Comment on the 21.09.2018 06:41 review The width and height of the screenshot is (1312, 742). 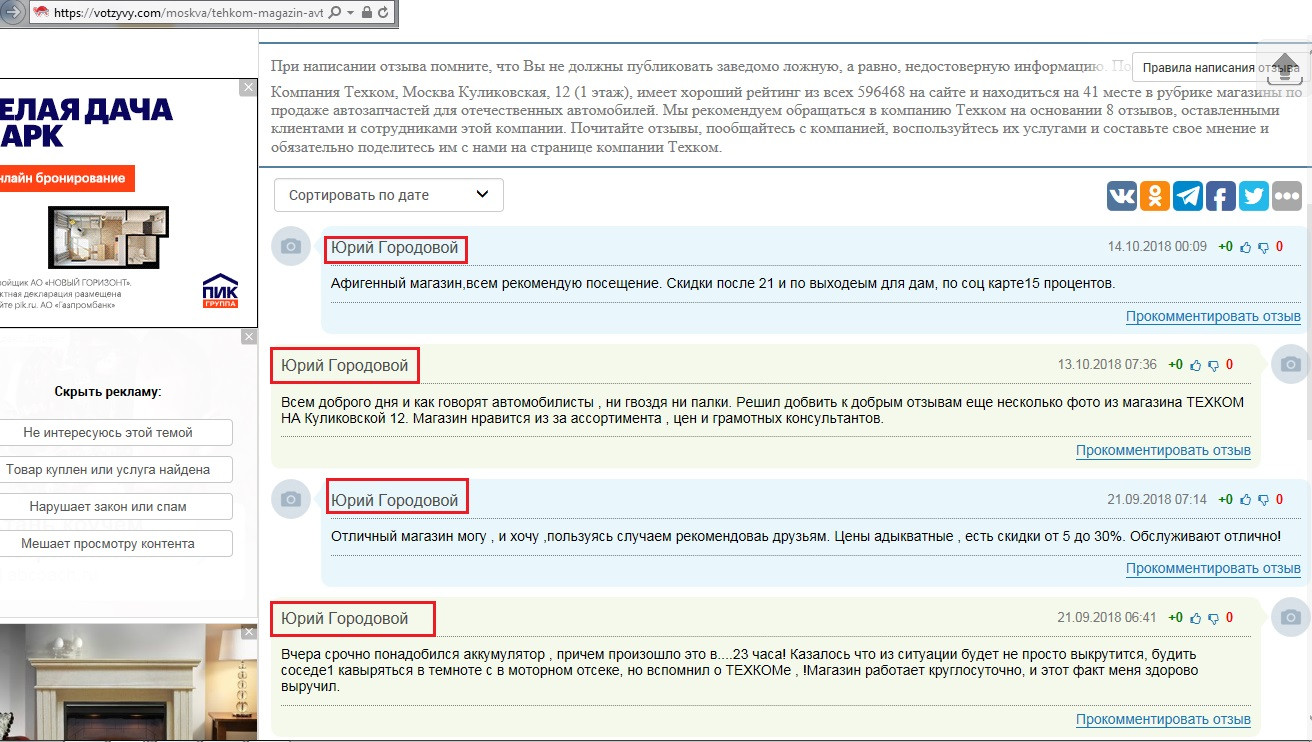[x=1163, y=719]
